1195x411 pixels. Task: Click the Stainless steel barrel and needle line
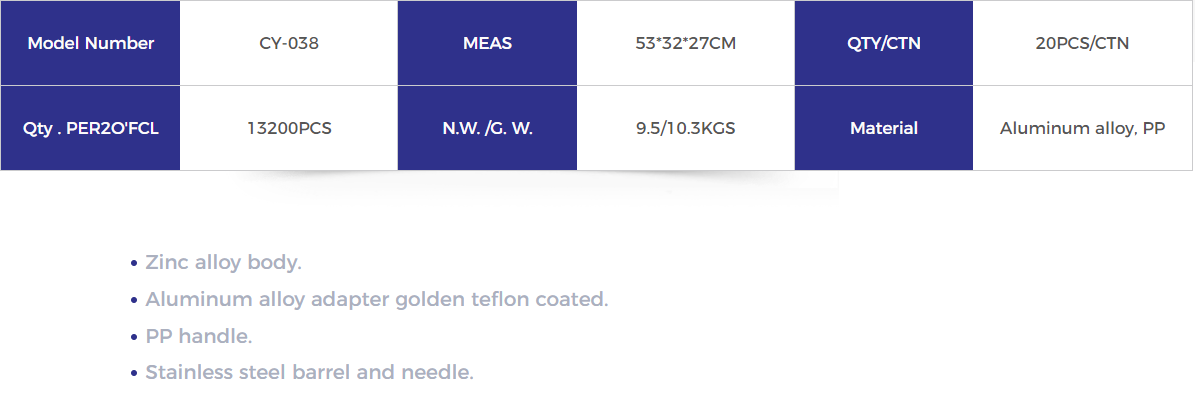click(x=310, y=373)
